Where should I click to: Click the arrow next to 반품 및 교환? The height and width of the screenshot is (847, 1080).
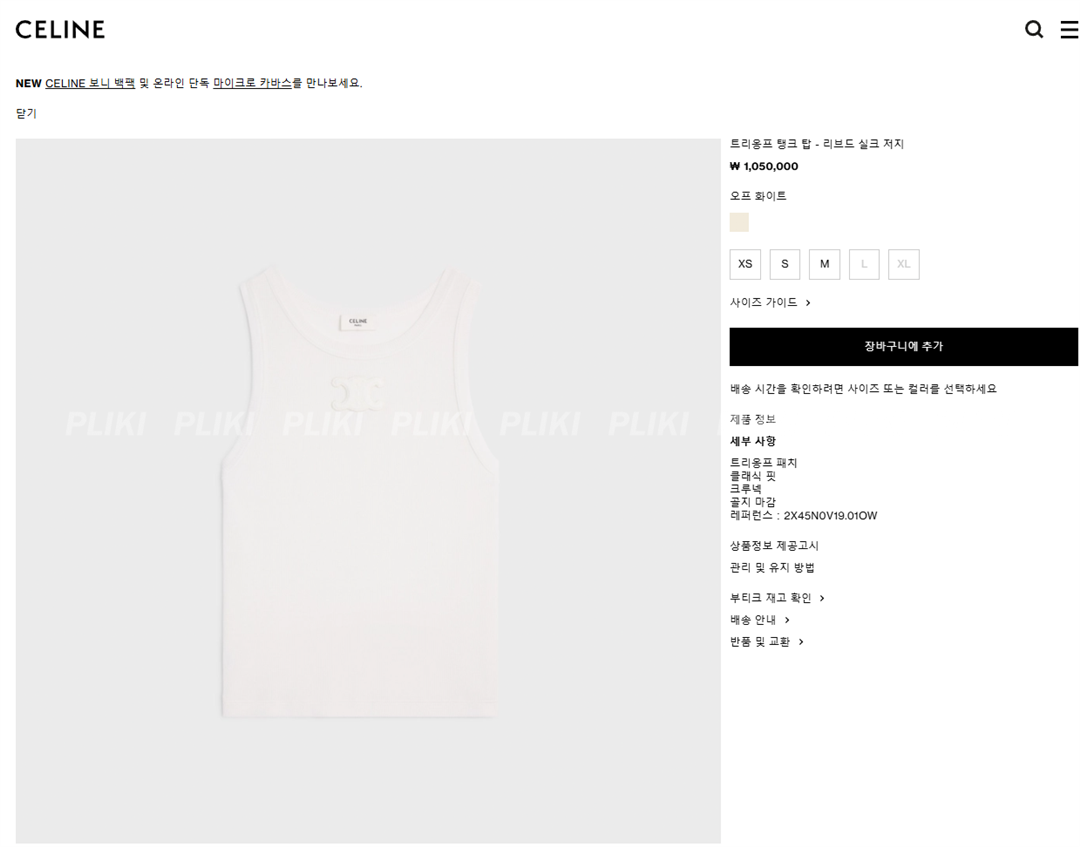tap(801, 642)
